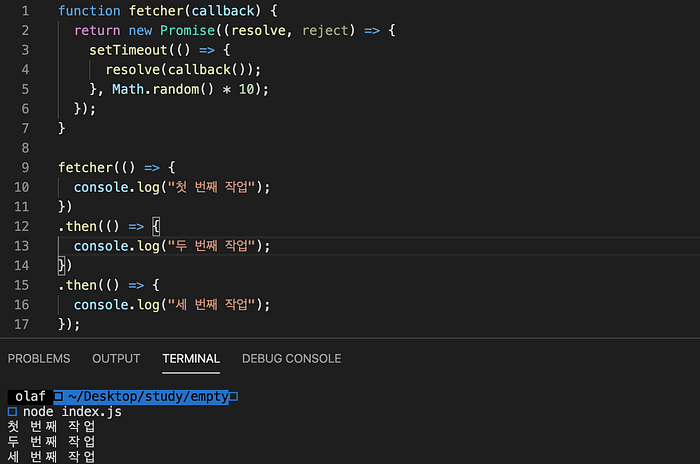This screenshot has width=700, height=464.
Task: Click the 'olaf' prompt segment in terminal
Action: (x=30, y=397)
